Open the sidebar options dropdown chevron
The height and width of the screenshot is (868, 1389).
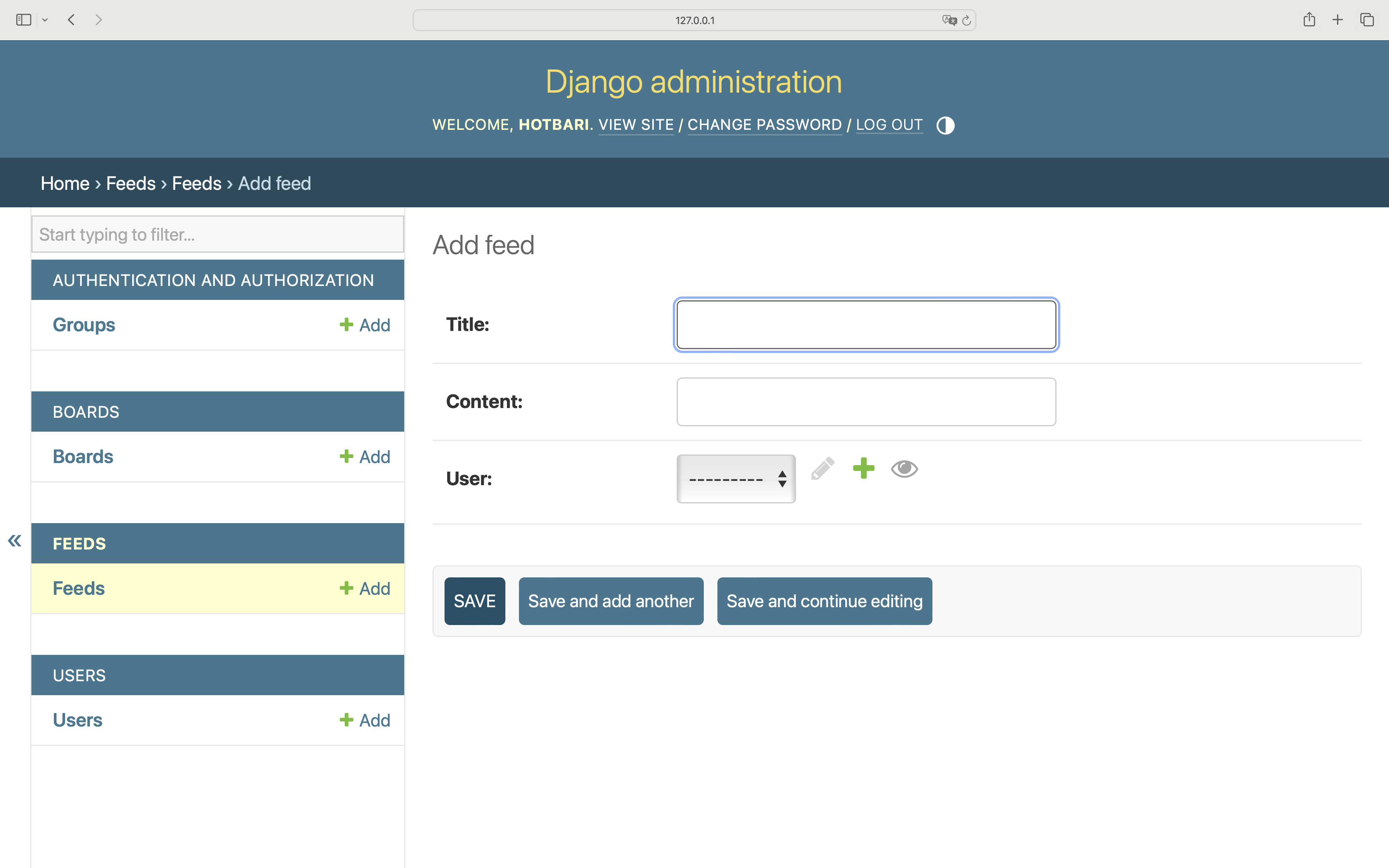(x=45, y=20)
